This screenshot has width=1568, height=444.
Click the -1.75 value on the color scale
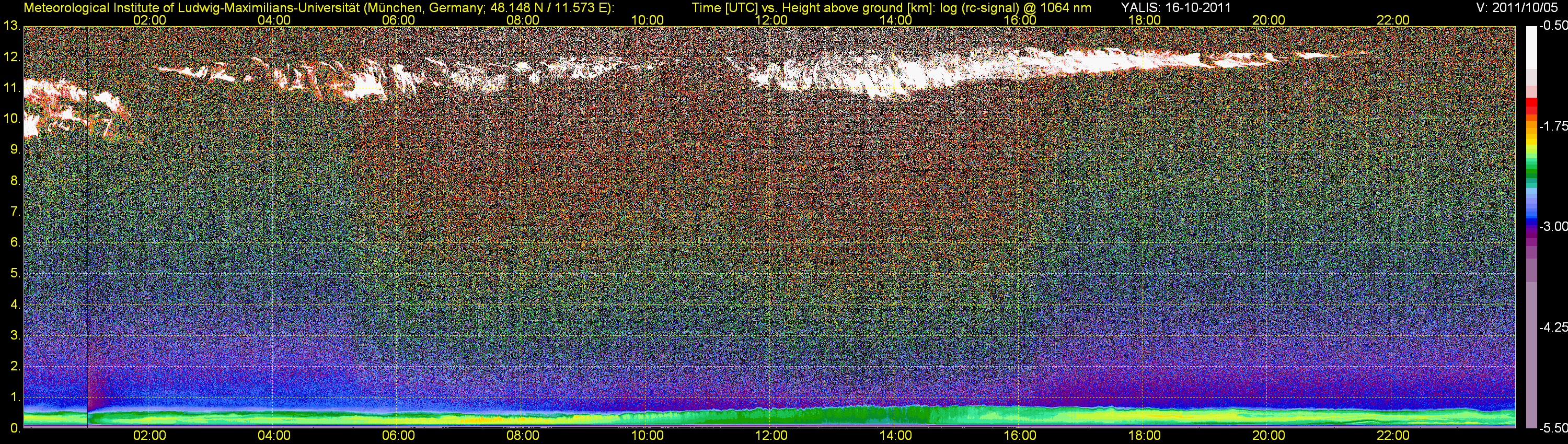(x=1553, y=126)
